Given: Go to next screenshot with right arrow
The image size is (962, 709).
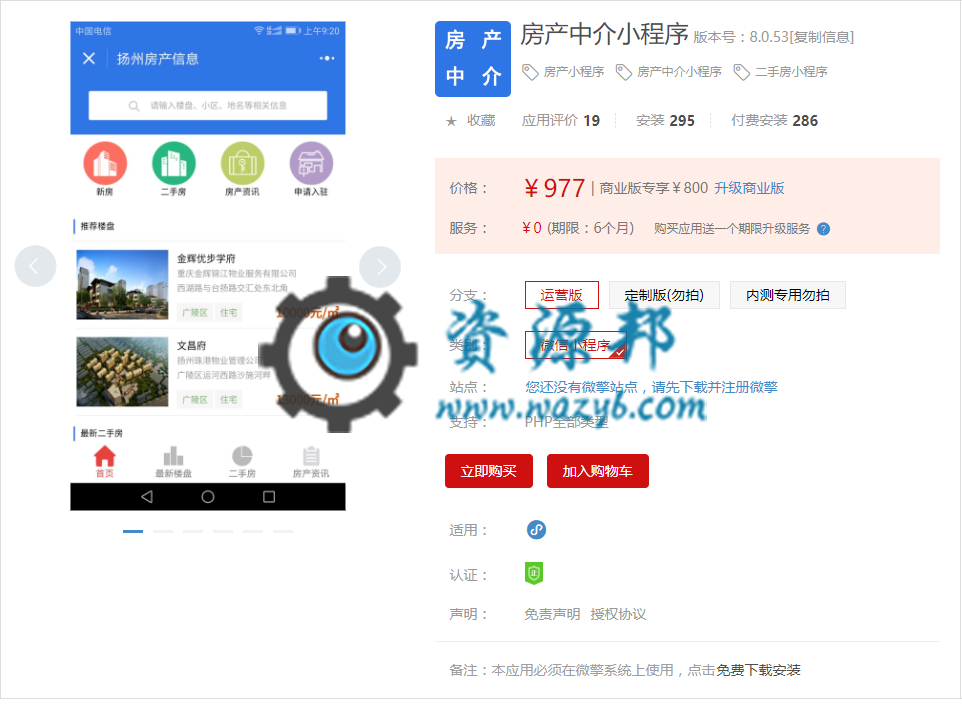Looking at the screenshot, I should pyautogui.click(x=380, y=266).
